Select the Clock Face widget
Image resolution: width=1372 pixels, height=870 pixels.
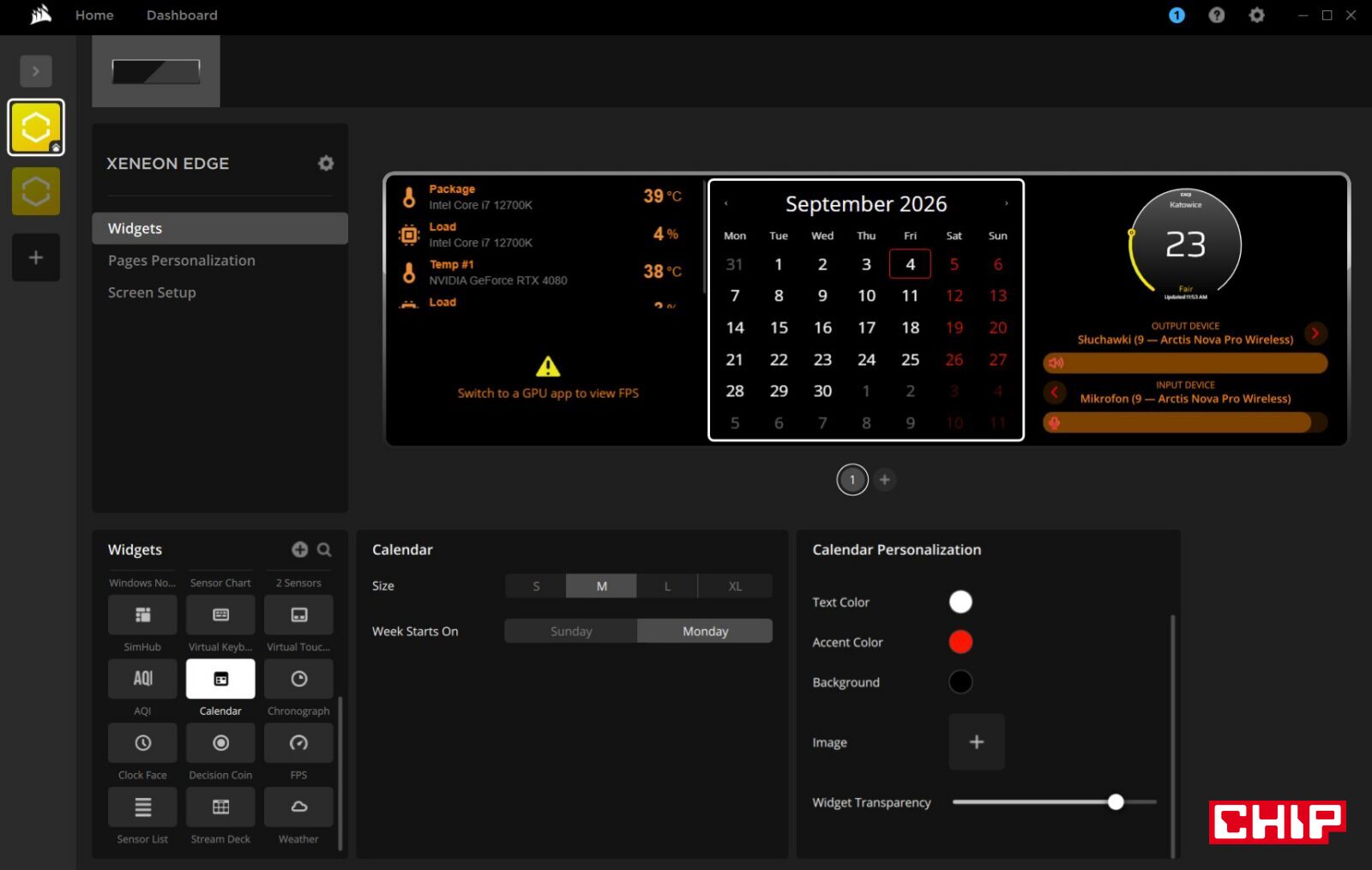pos(142,743)
